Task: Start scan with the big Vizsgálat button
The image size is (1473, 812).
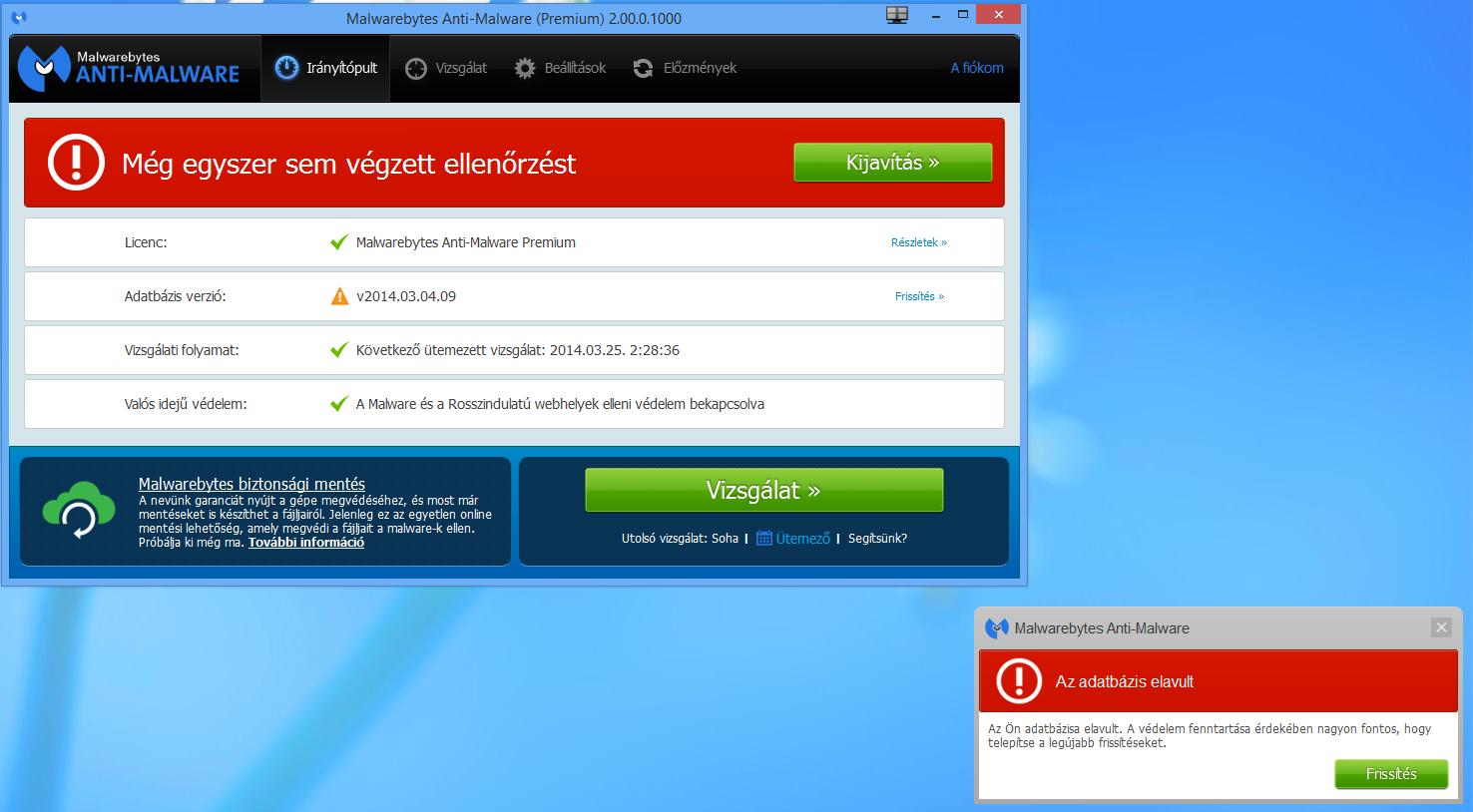Action: [763, 490]
